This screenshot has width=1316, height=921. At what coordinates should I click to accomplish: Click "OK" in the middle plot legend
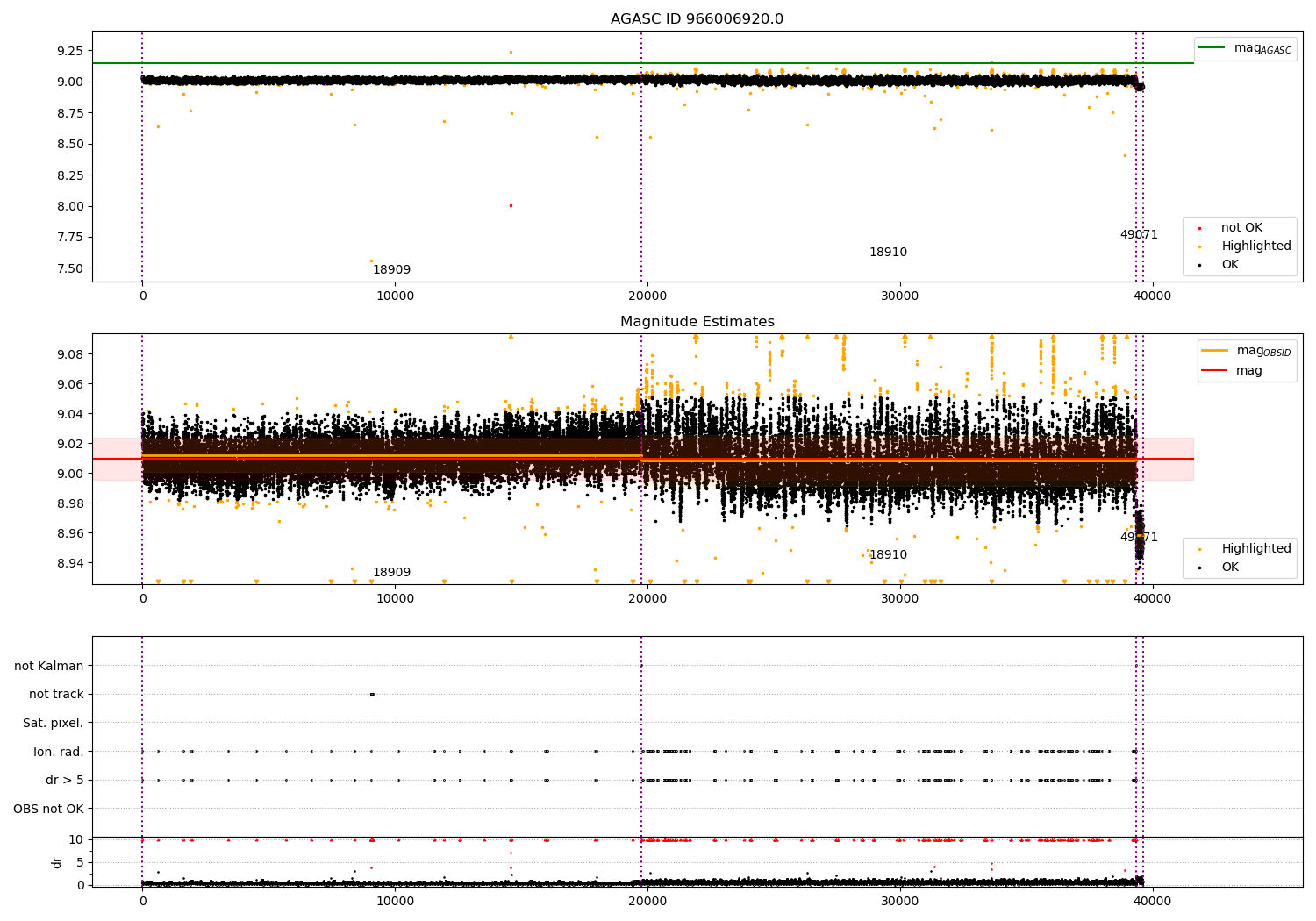(x=1229, y=568)
